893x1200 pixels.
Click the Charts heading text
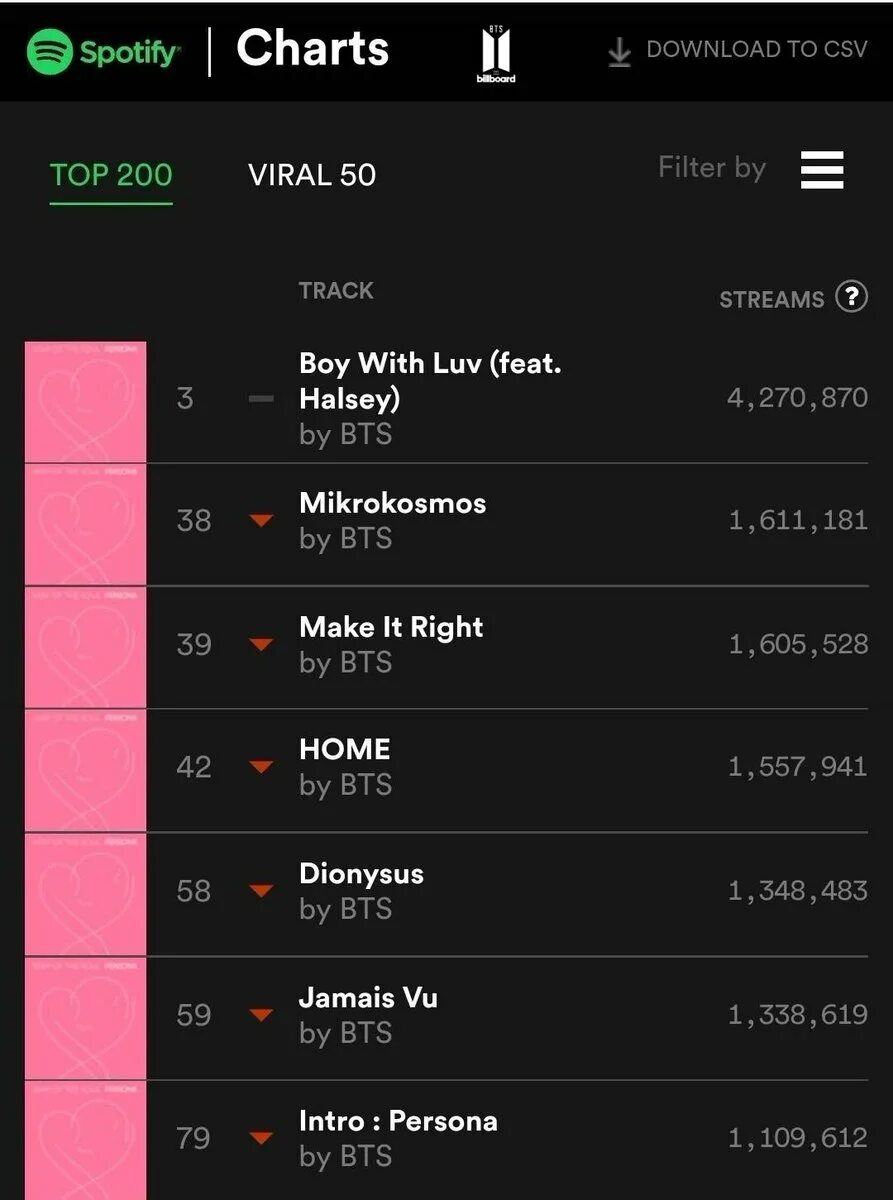tap(312, 48)
